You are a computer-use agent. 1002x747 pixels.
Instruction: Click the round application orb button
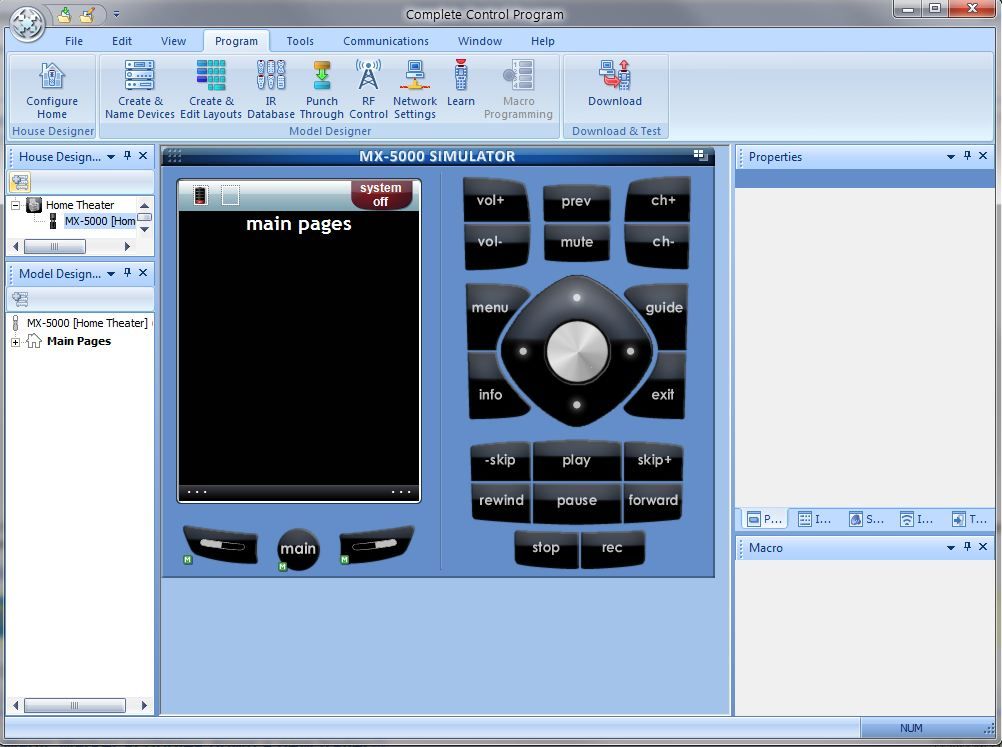(27, 23)
